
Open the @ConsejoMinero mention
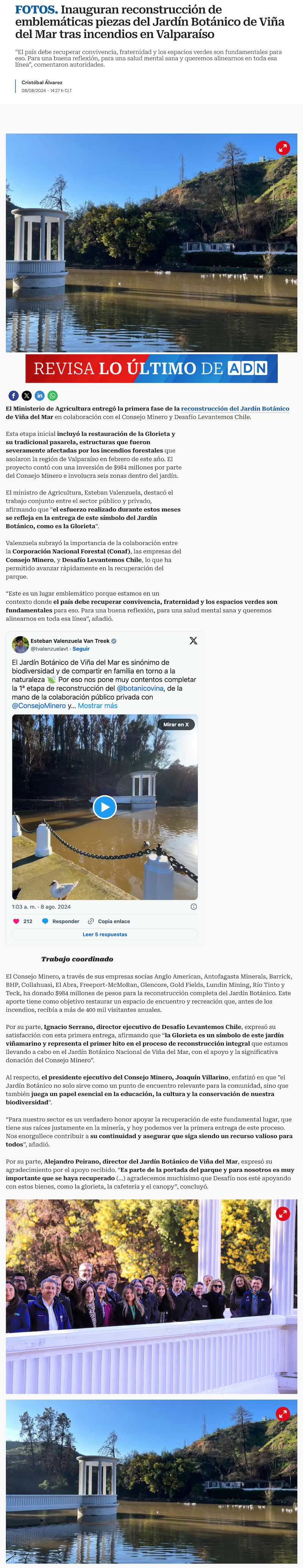coord(39,706)
